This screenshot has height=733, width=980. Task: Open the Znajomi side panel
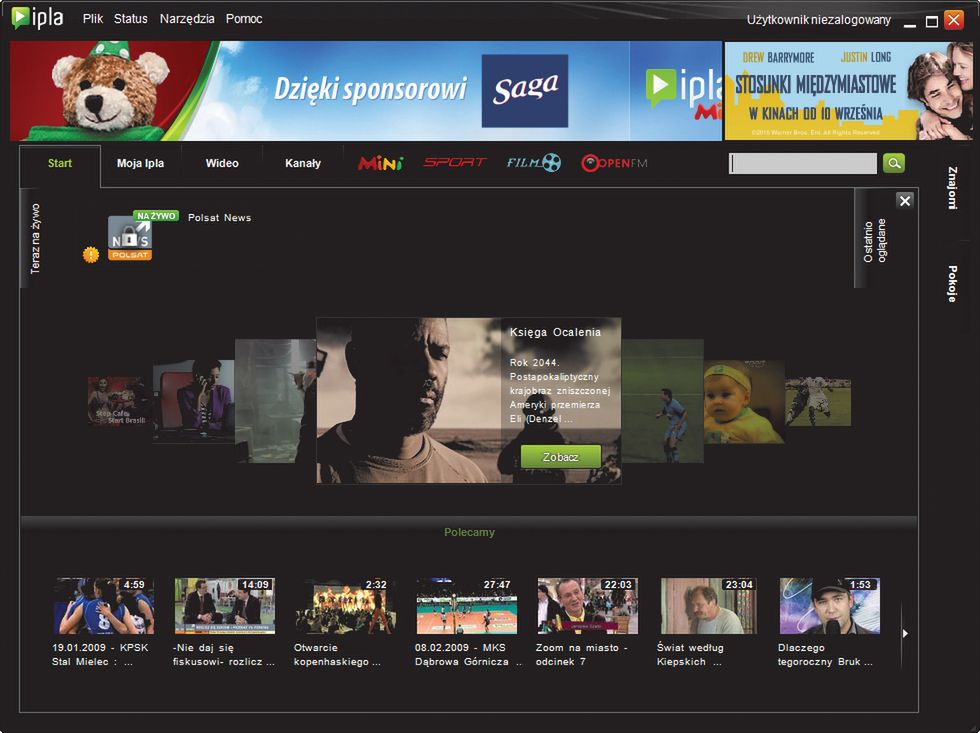pyautogui.click(x=952, y=187)
